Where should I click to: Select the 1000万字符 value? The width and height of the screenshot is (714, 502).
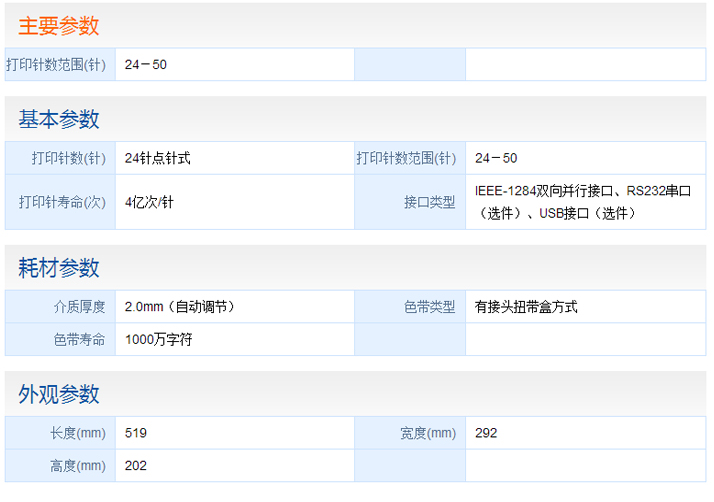click(x=158, y=339)
